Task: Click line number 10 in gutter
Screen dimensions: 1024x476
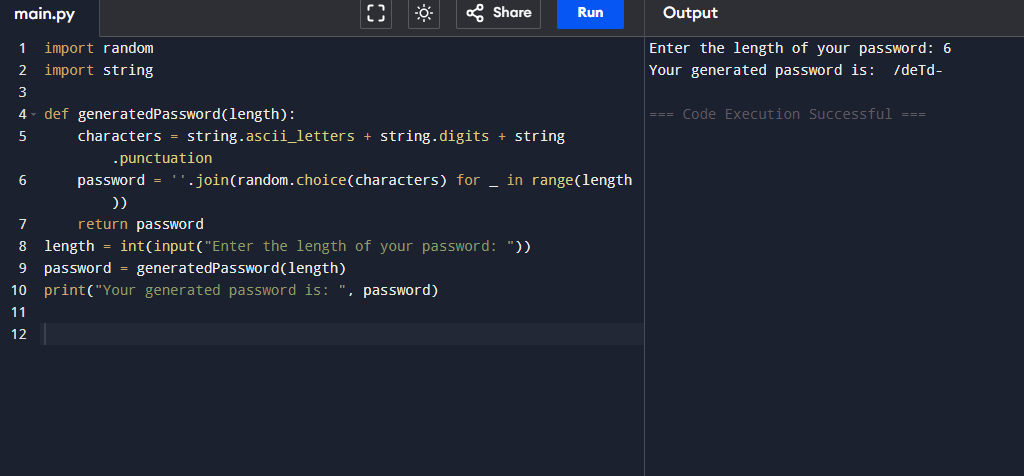Action: coord(19,291)
